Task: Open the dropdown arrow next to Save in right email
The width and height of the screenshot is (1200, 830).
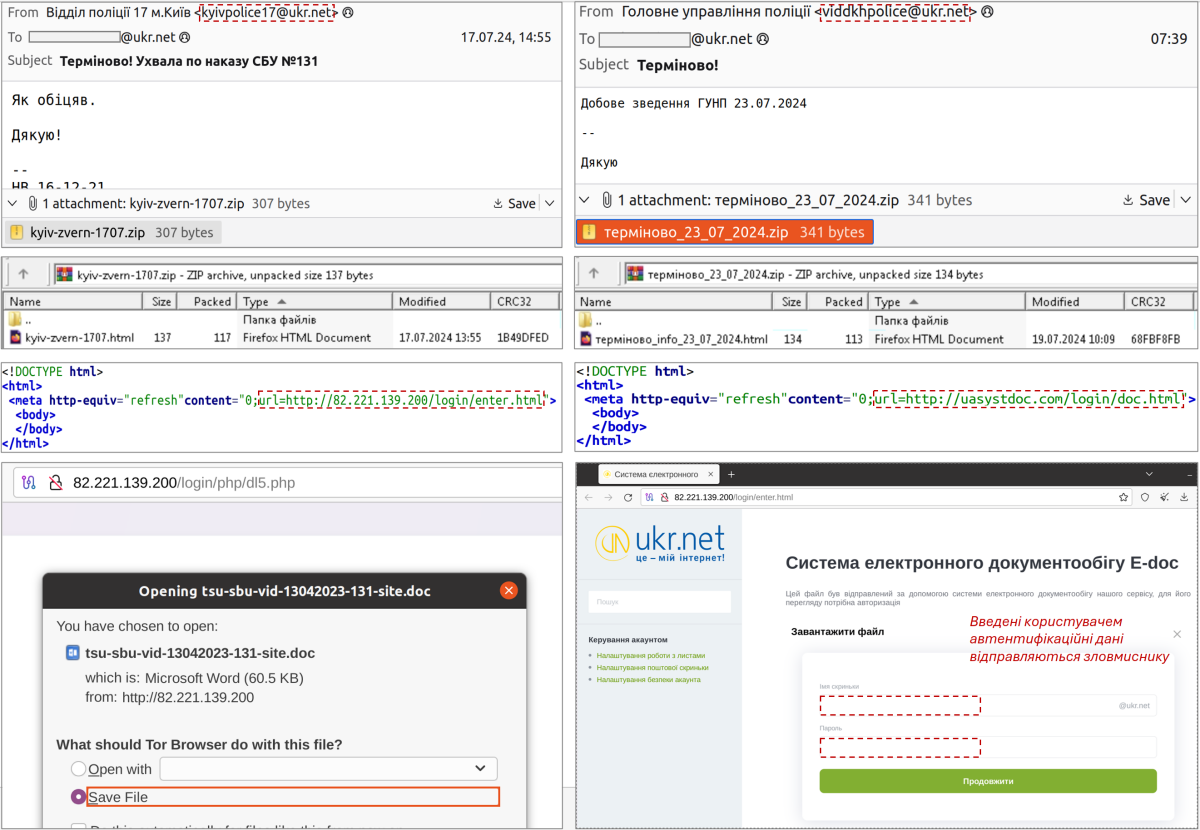Action: (1186, 200)
